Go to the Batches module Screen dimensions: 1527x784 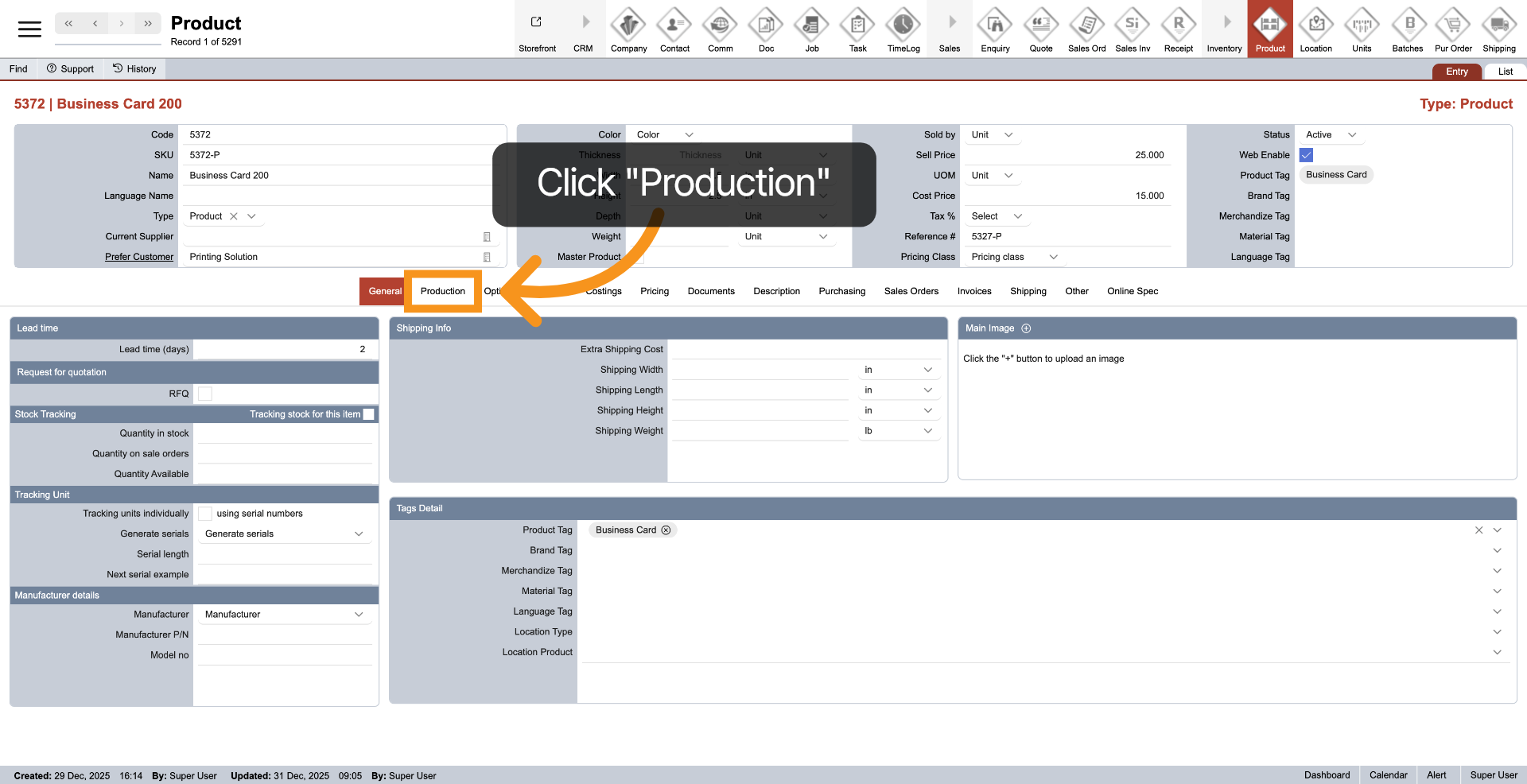pyautogui.click(x=1407, y=29)
